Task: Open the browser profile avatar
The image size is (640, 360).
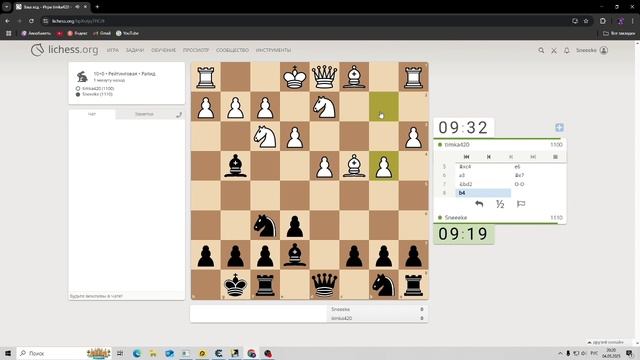Action: 620,21
